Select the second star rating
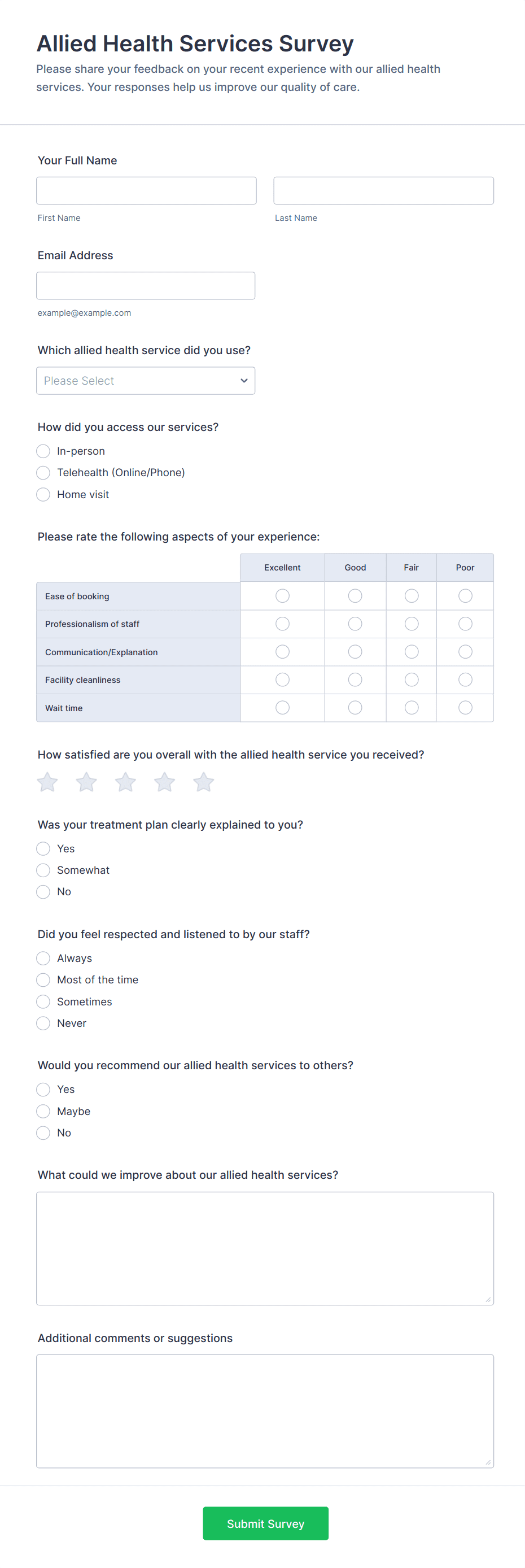The image size is (525, 1568). [x=86, y=782]
